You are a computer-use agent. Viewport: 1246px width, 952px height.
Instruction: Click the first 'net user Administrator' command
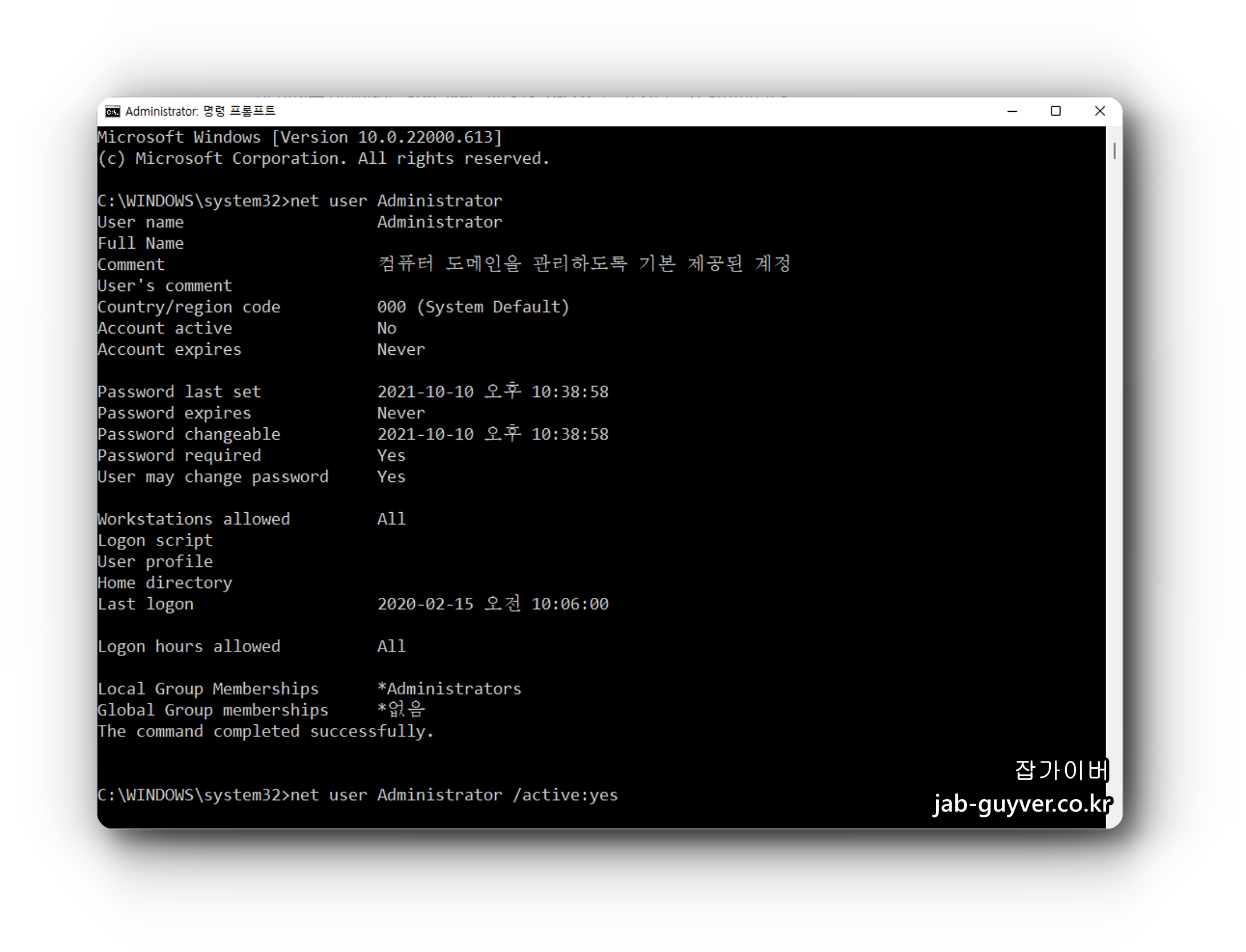(396, 201)
